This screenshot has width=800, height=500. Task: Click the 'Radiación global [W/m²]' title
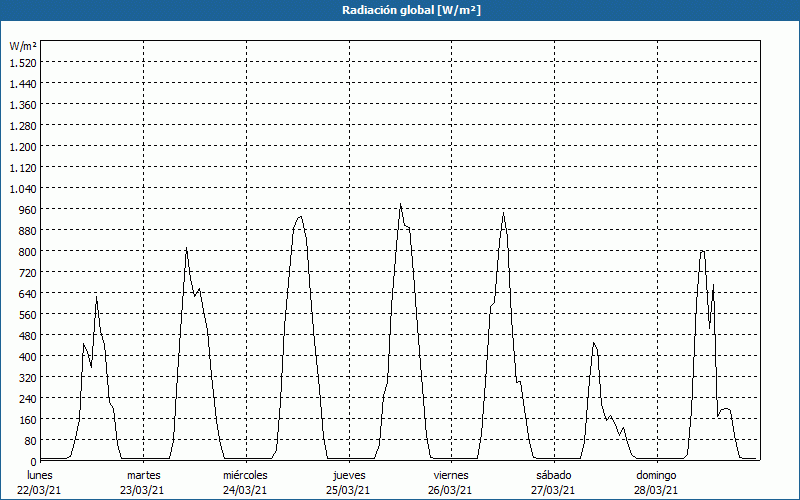pyautogui.click(x=411, y=10)
